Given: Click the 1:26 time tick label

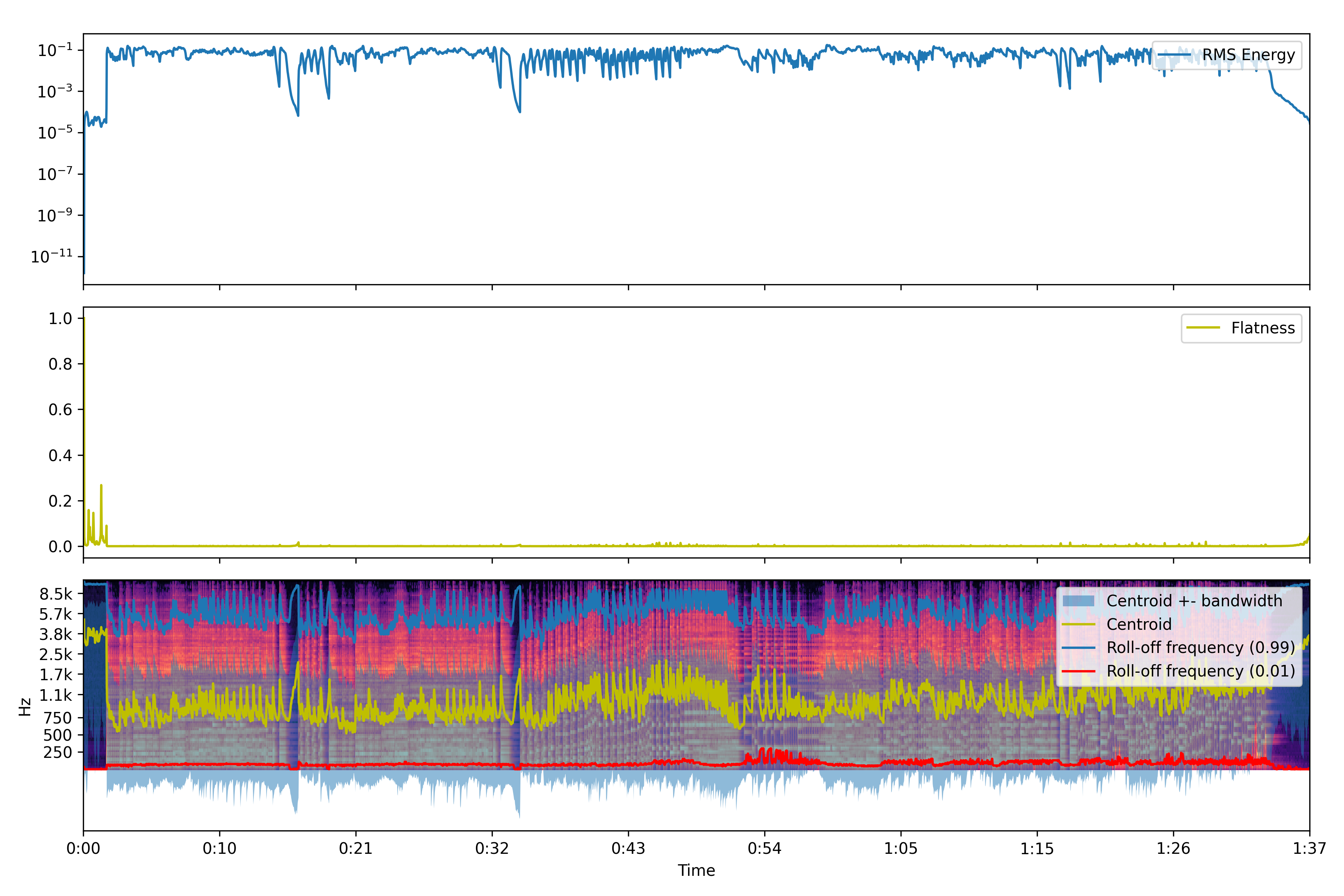Looking at the screenshot, I should [x=1173, y=848].
